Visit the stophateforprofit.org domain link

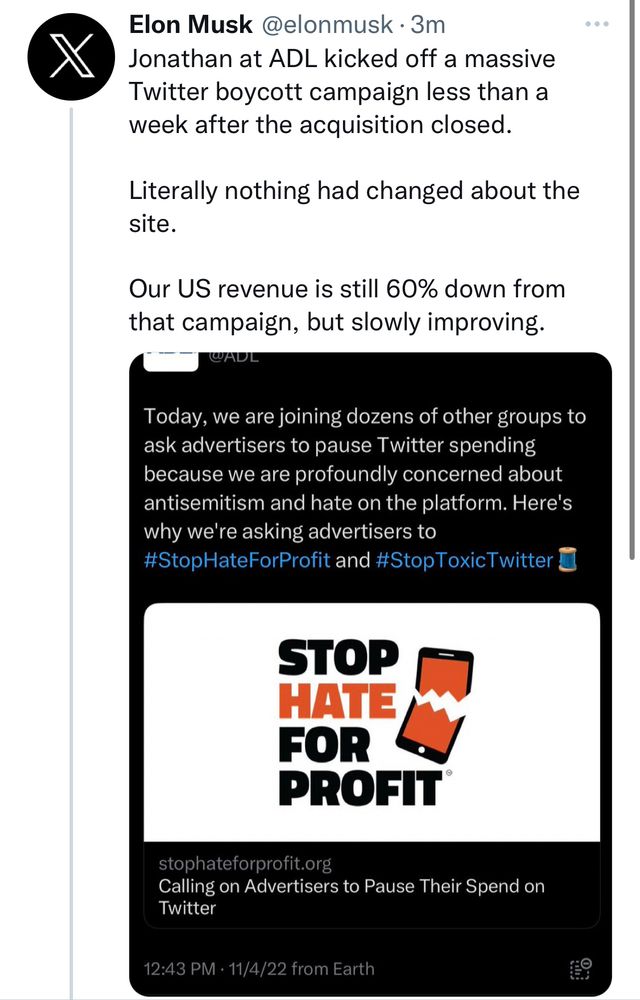click(245, 862)
